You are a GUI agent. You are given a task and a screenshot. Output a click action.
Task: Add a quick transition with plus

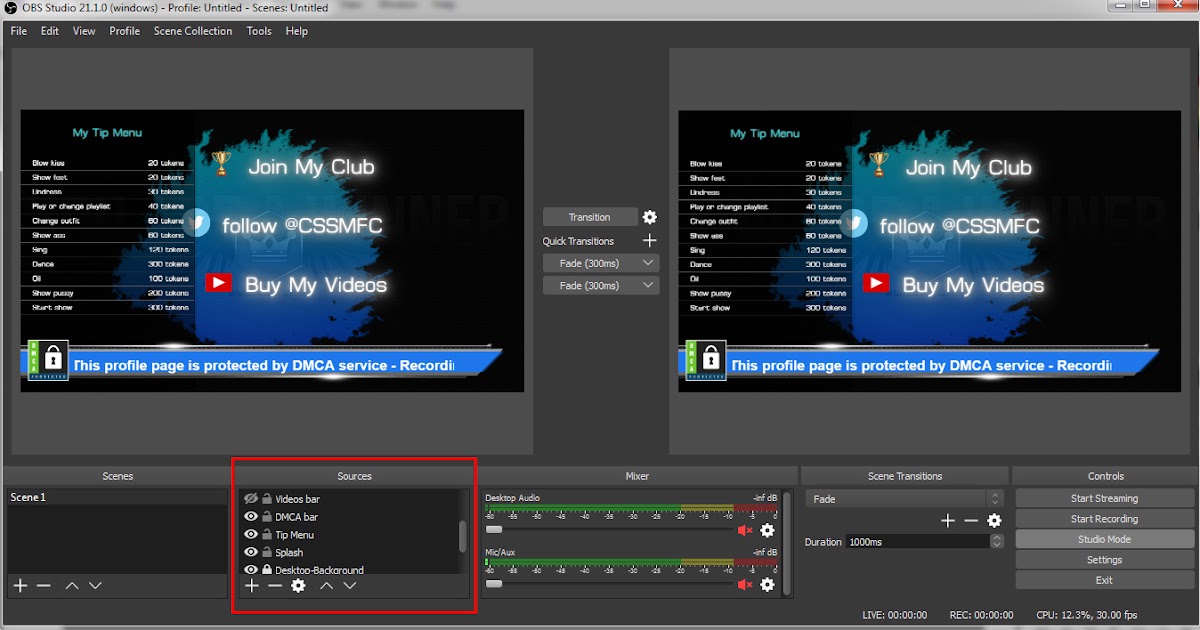(650, 241)
